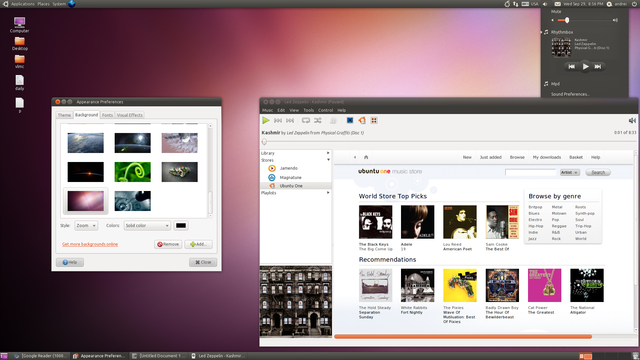Click Mute in the sound menu
The width and height of the screenshot is (640, 360).
coord(556,11)
